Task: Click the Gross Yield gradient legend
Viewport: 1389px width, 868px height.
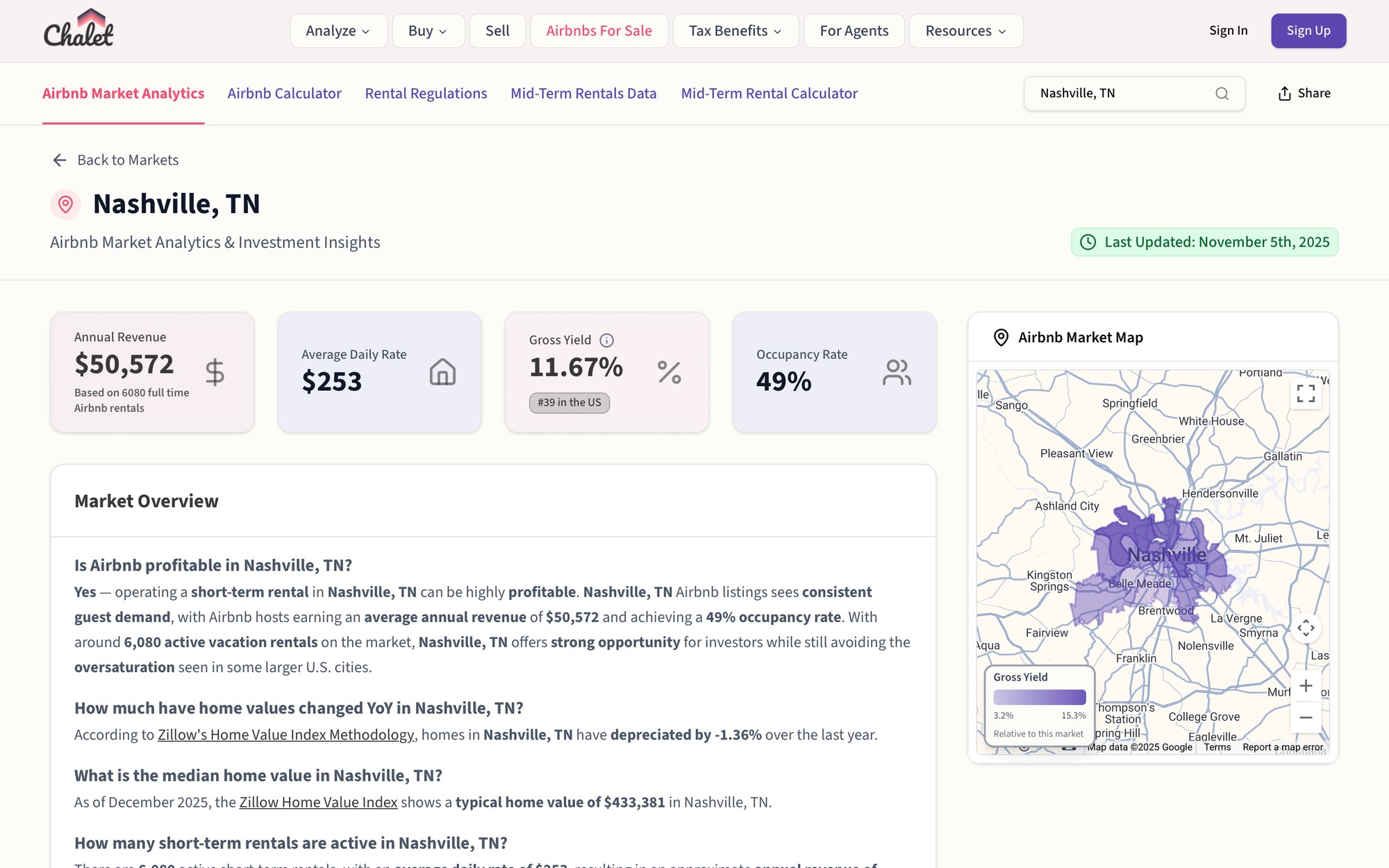Action: pyautogui.click(x=1038, y=696)
